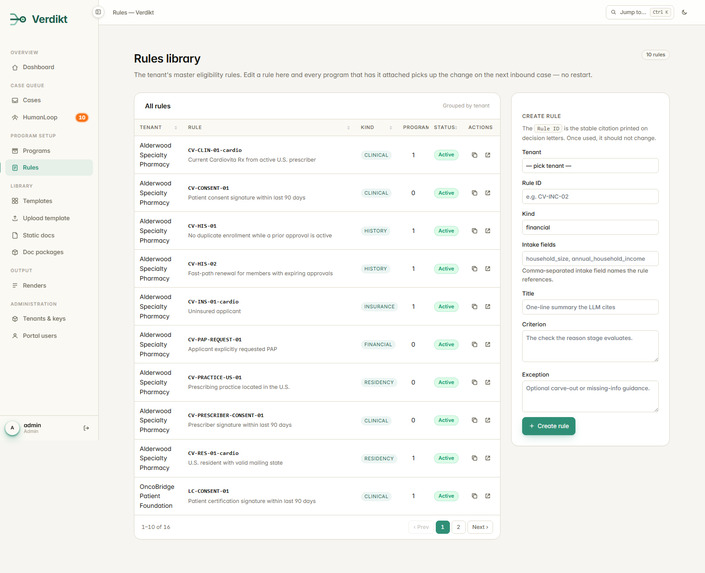This screenshot has width=705, height=573.
Task: Focus the Intake fields input
Action: point(590,259)
